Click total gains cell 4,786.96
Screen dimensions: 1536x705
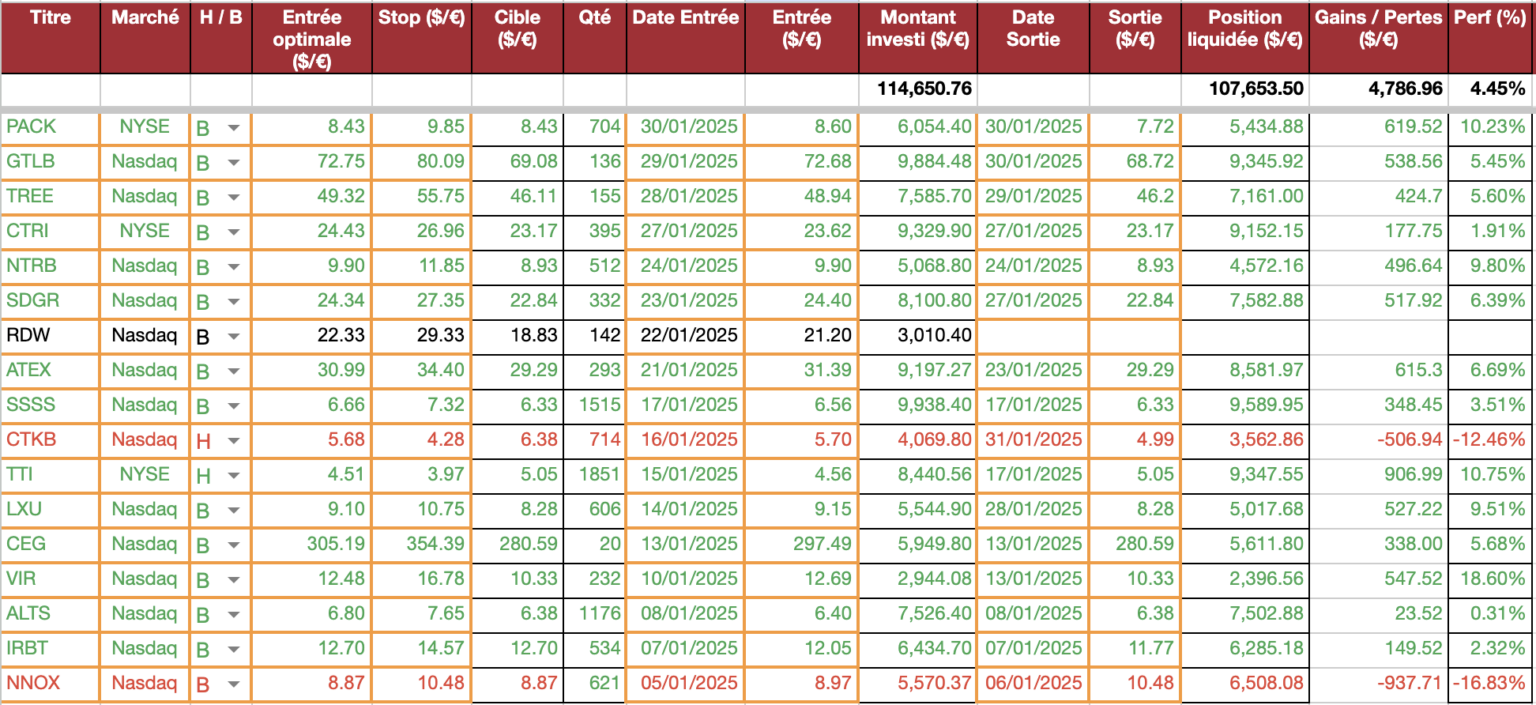(x=1378, y=88)
